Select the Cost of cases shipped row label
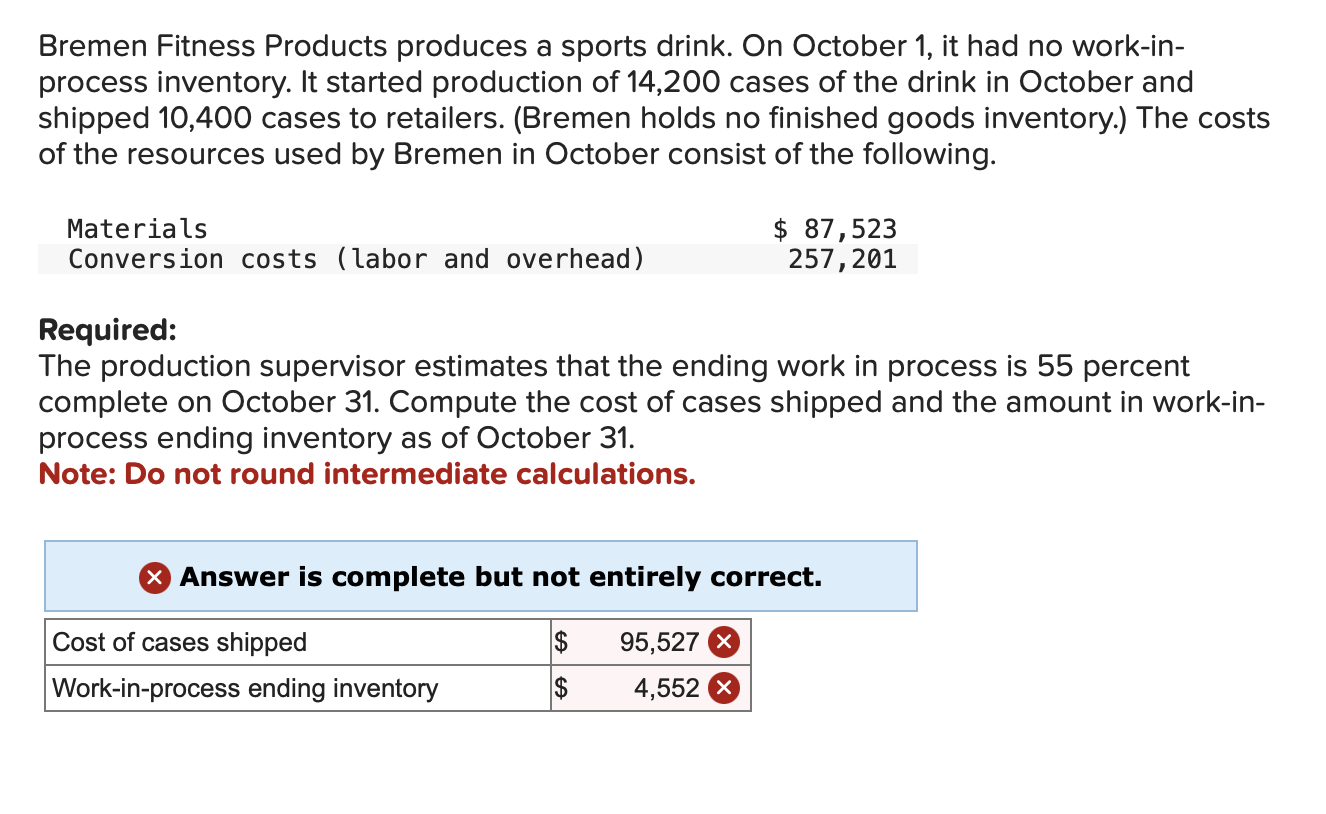The height and width of the screenshot is (814, 1326). 180,642
